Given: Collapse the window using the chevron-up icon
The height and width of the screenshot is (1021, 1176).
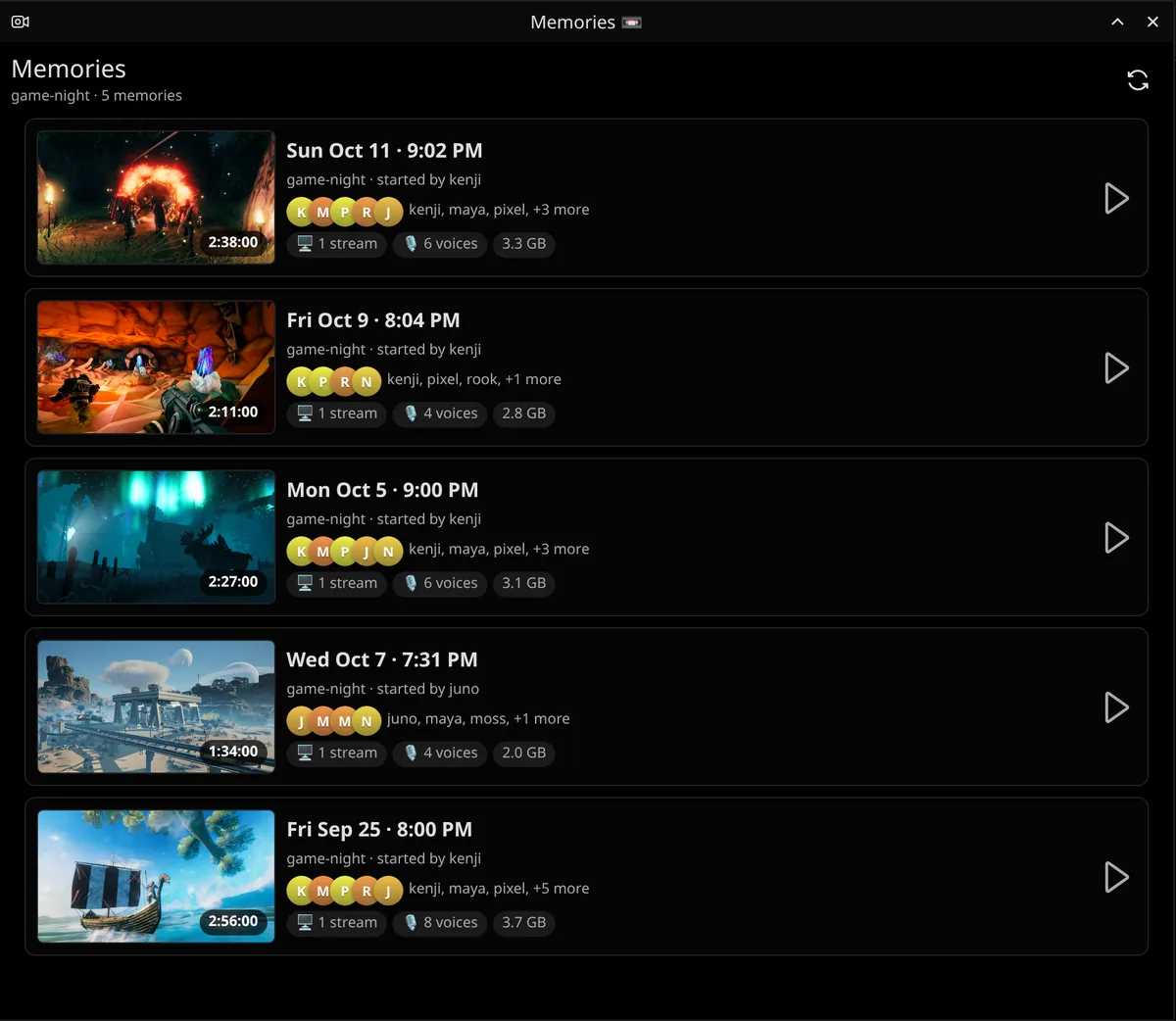Looking at the screenshot, I should coord(1117,22).
